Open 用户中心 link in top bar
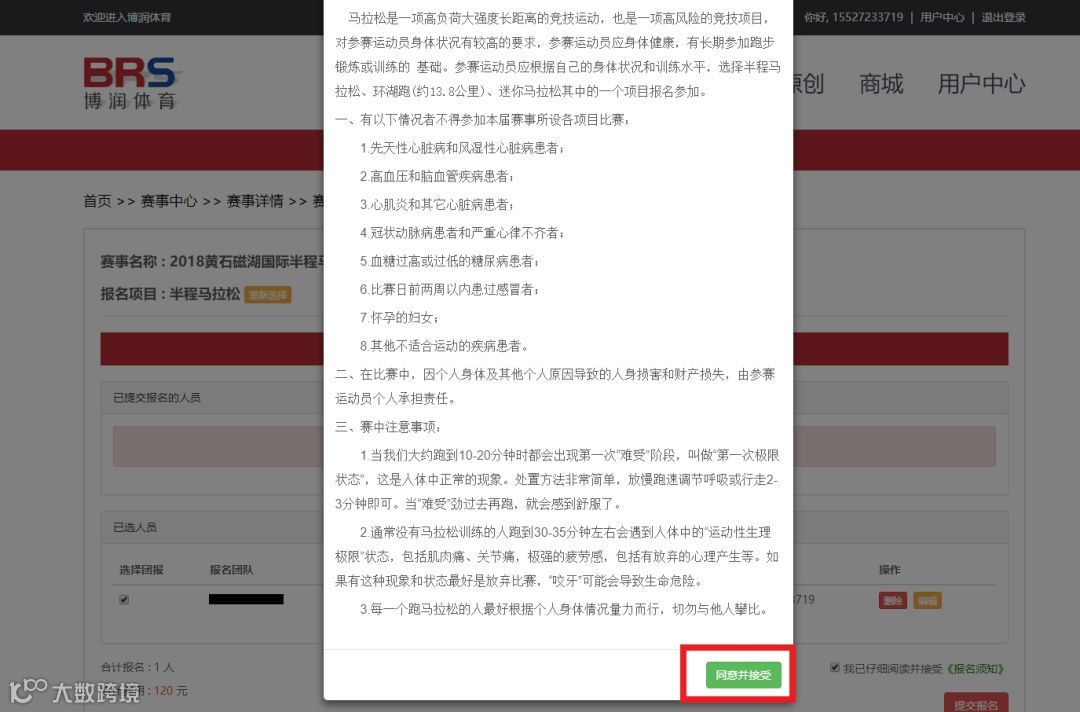This screenshot has height=712, width=1080. click(x=942, y=17)
